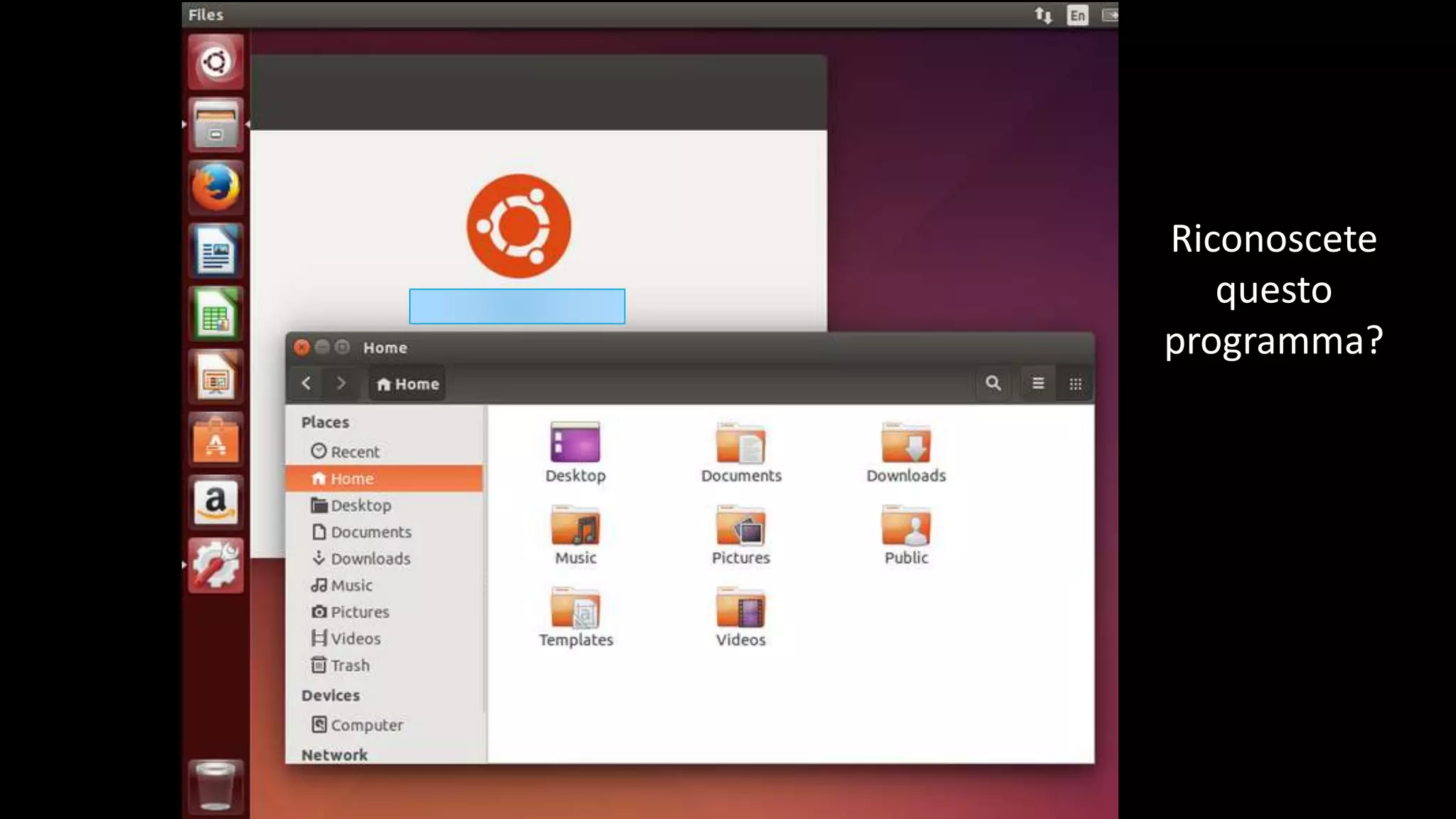Open Trash in the Places sidebar
Image resolution: width=1456 pixels, height=819 pixels.
[x=349, y=665]
